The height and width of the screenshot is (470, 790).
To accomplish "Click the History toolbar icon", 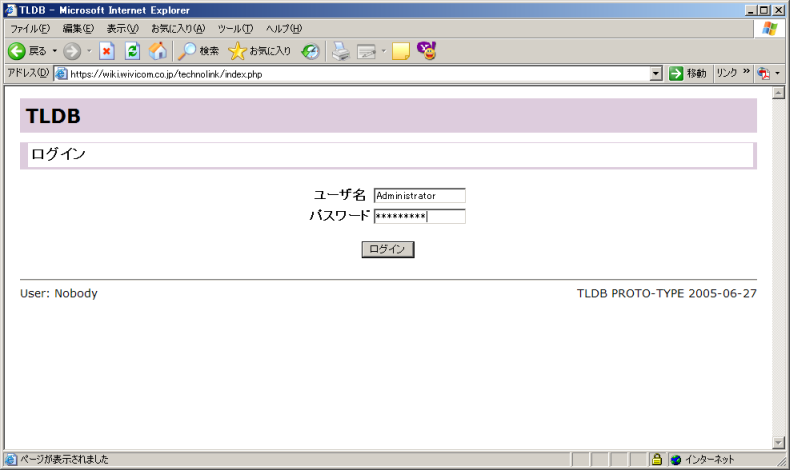I will 311,51.
